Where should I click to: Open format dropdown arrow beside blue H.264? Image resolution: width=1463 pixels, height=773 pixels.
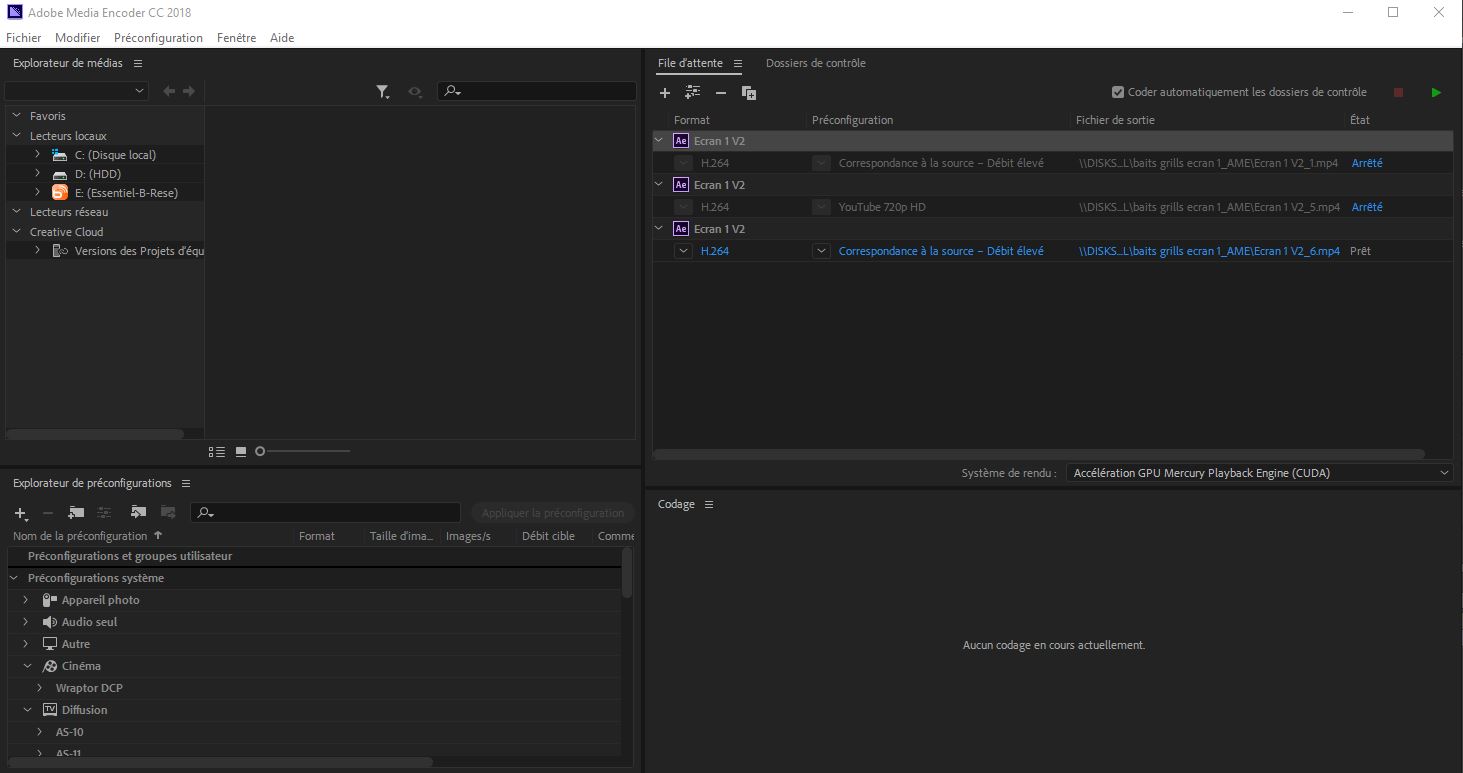(683, 251)
